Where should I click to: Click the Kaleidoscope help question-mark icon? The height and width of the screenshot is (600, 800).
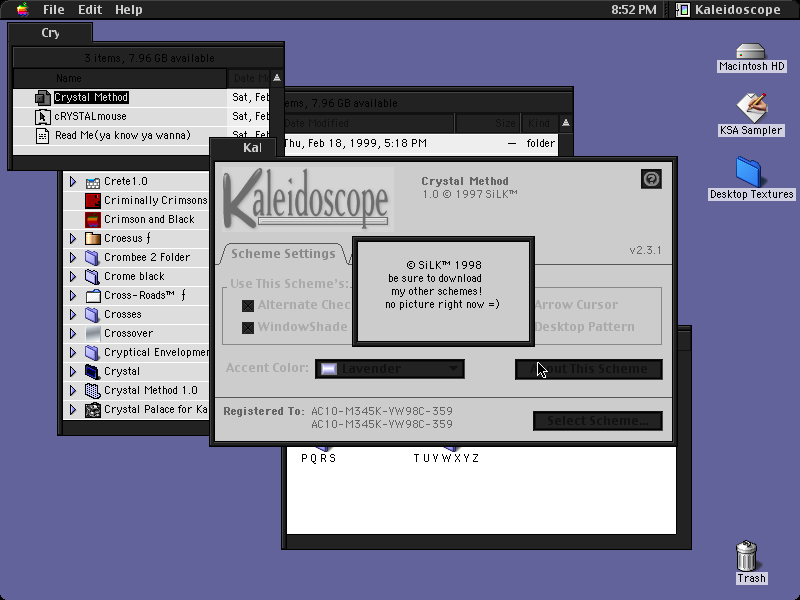coord(651,179)
